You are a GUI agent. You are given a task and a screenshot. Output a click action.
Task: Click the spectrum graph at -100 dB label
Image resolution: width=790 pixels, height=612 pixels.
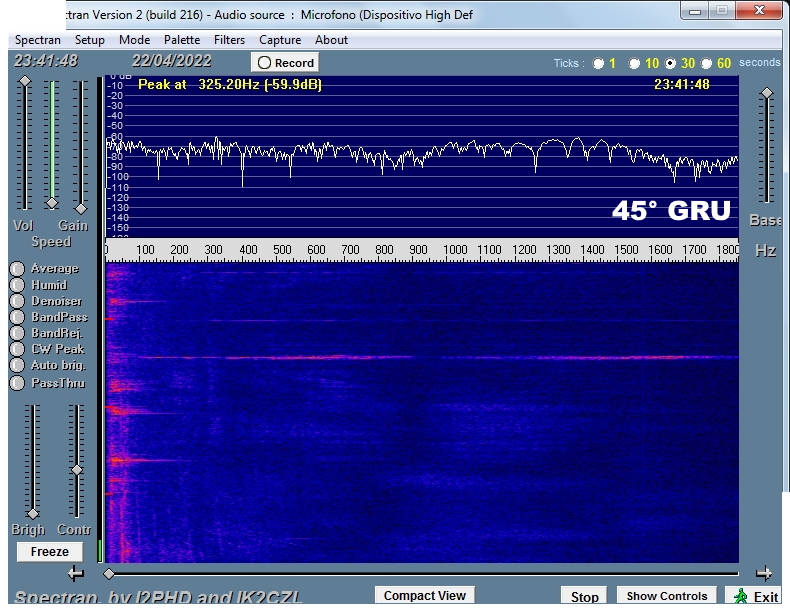118,177
